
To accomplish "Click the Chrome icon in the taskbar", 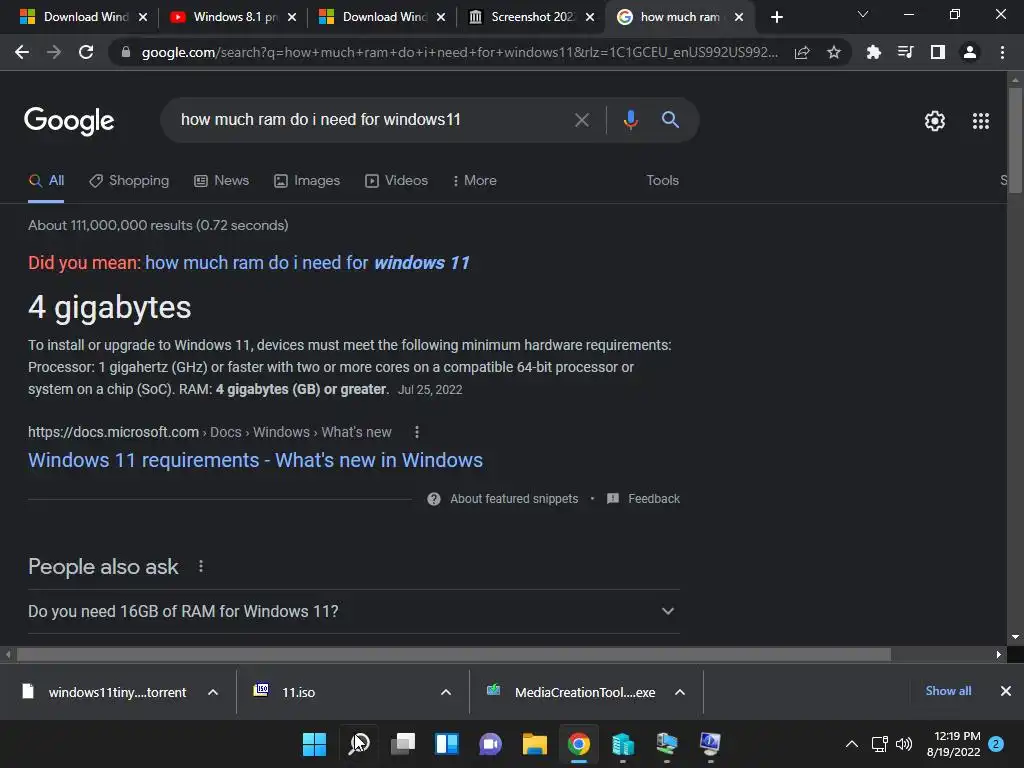I will [x=579, y=744].
